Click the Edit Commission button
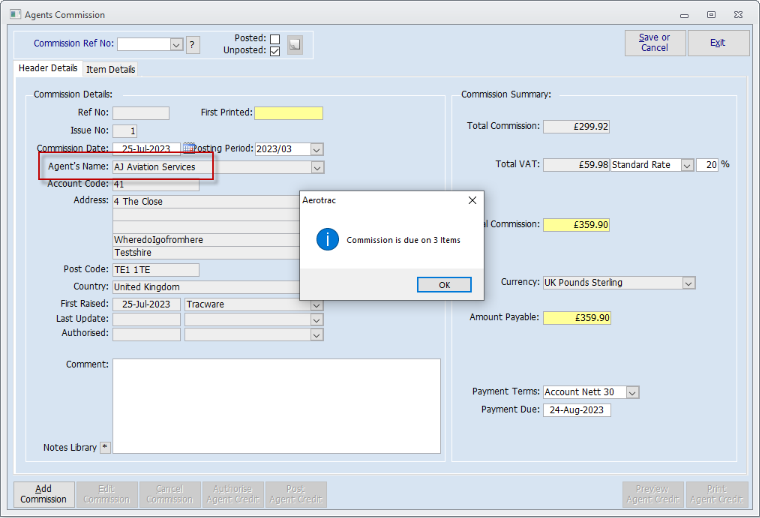This screenshot has width=760, height=518. 107,494
